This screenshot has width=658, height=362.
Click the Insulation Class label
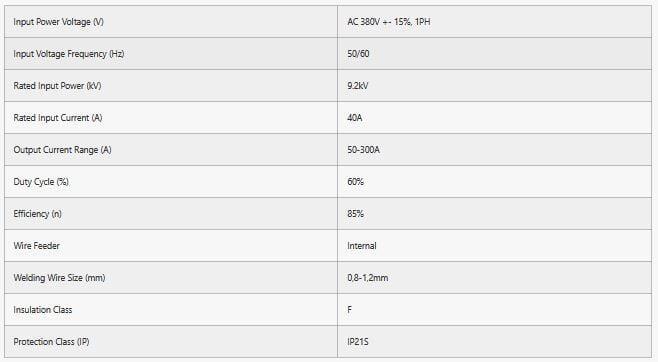click(43, 310)
